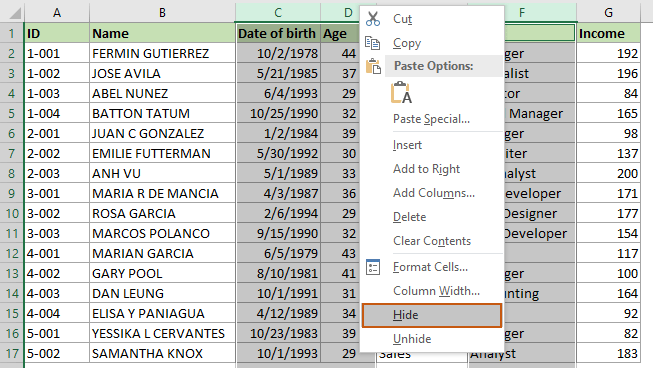Select column G header

tap(608, 13)
